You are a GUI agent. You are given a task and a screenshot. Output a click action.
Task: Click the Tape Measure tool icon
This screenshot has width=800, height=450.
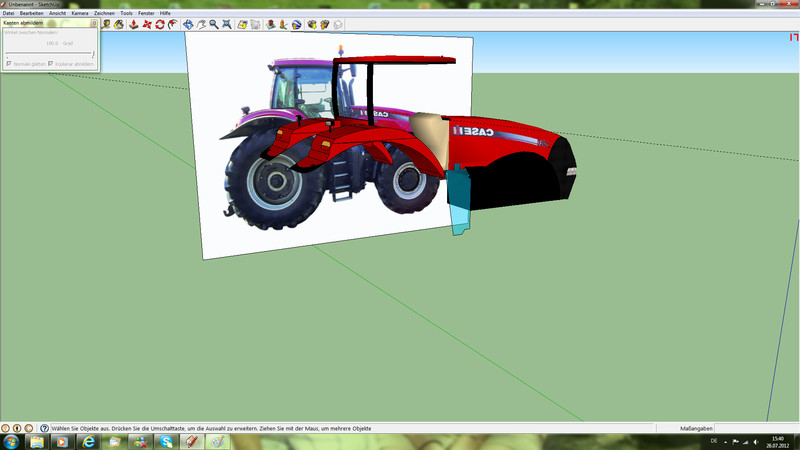click(106, 24)
